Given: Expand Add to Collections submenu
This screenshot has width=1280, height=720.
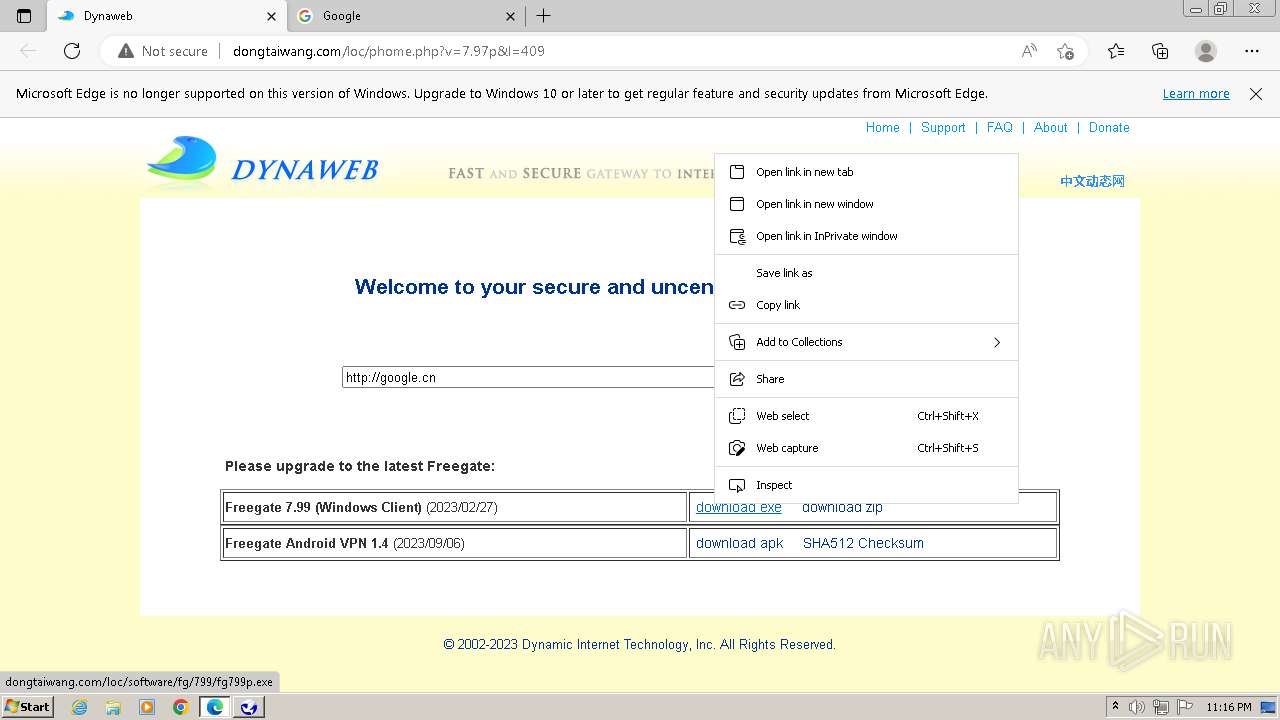Looking at the screenshot, I should pos(866,342).
